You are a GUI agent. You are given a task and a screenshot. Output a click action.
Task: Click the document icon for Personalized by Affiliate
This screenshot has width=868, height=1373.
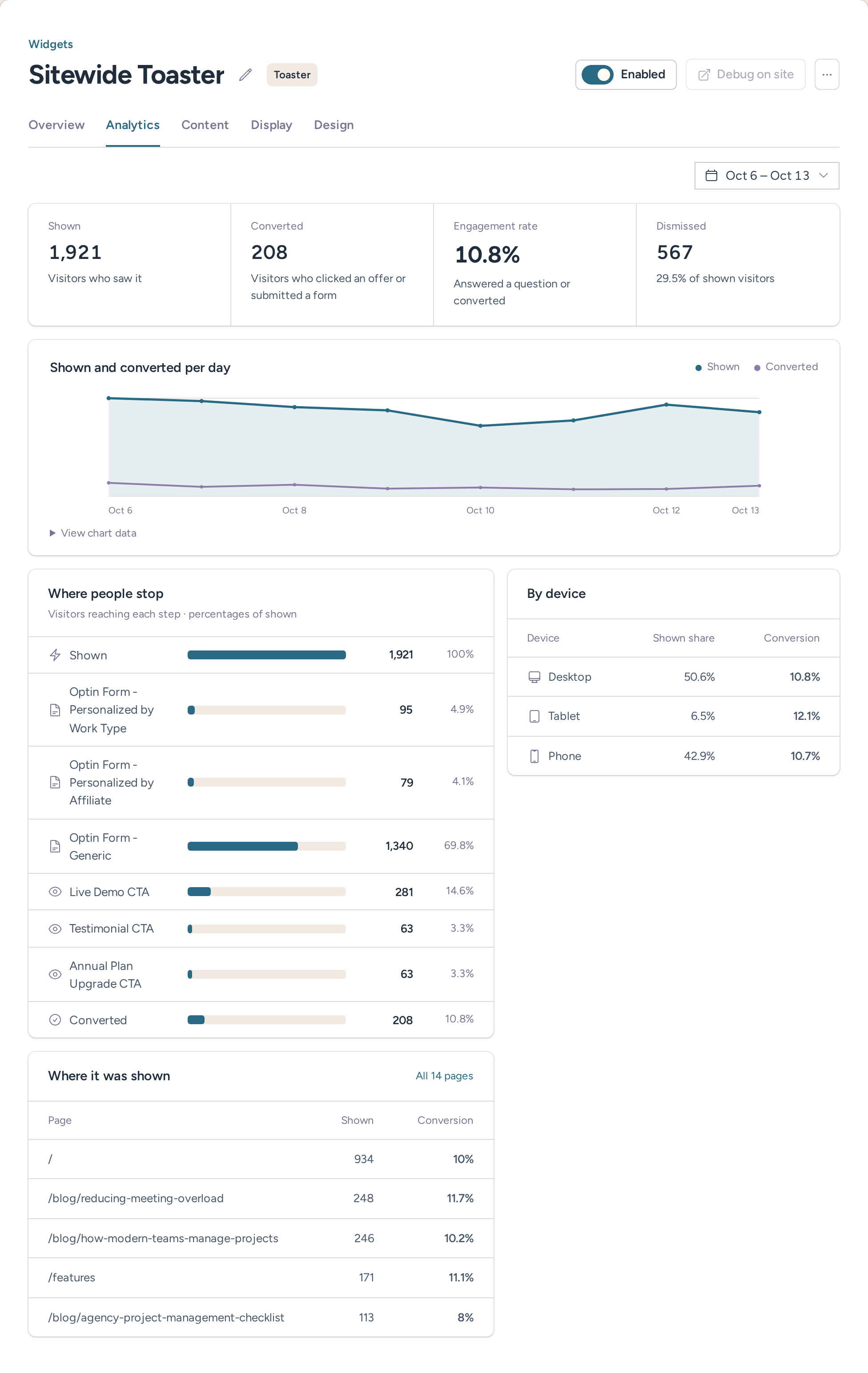click(x=55, y=782)
